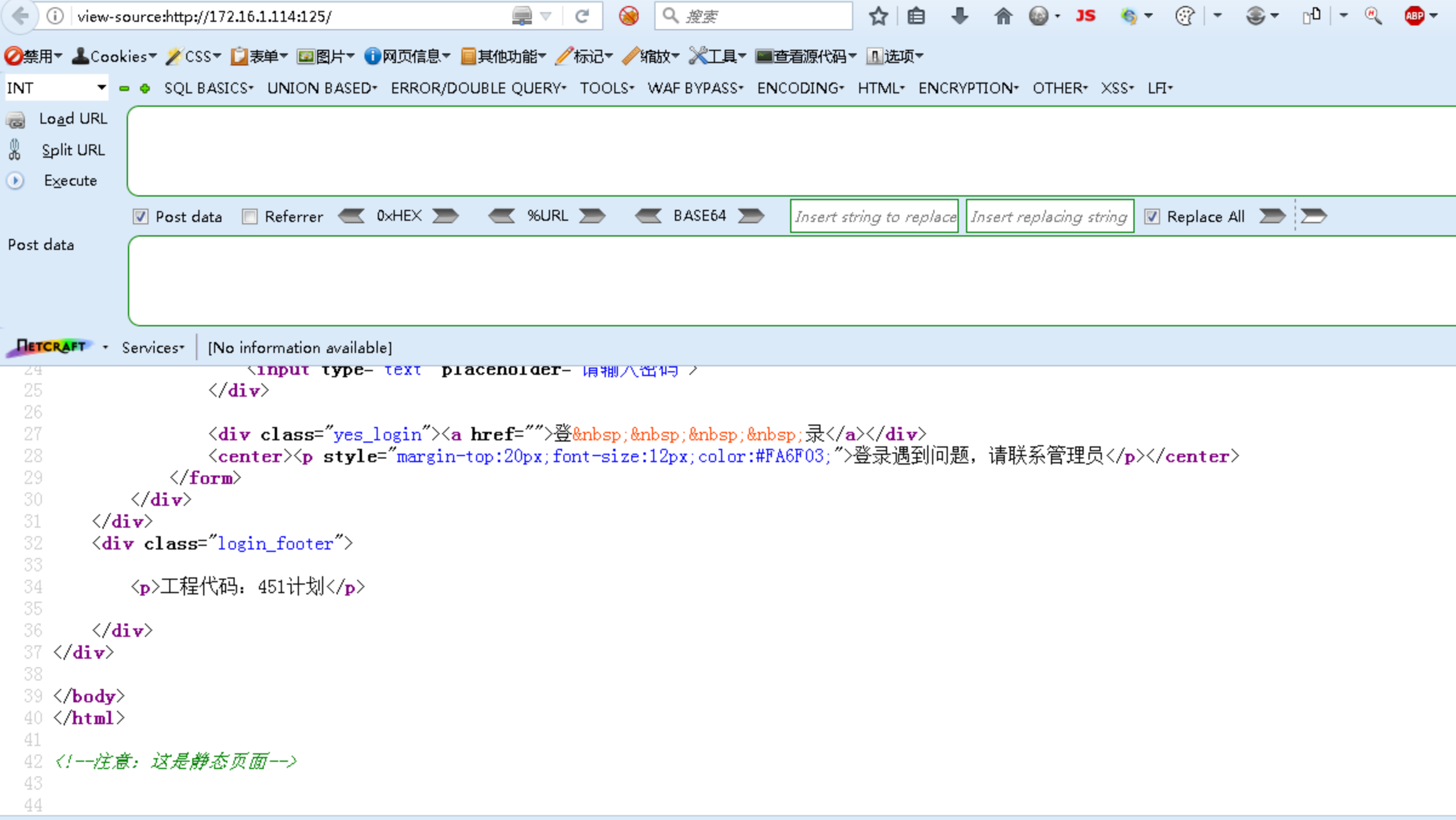Open the WAF BYPASS menu
Image resolution: width=1456 pixels, height=820 pixels.
[x=695, y=89]
